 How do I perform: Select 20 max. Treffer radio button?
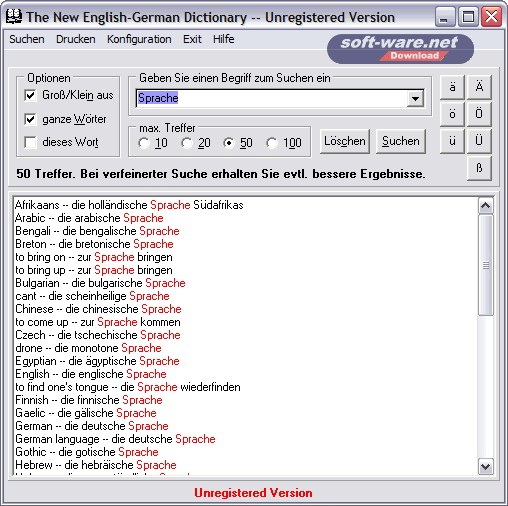(187, 143)
